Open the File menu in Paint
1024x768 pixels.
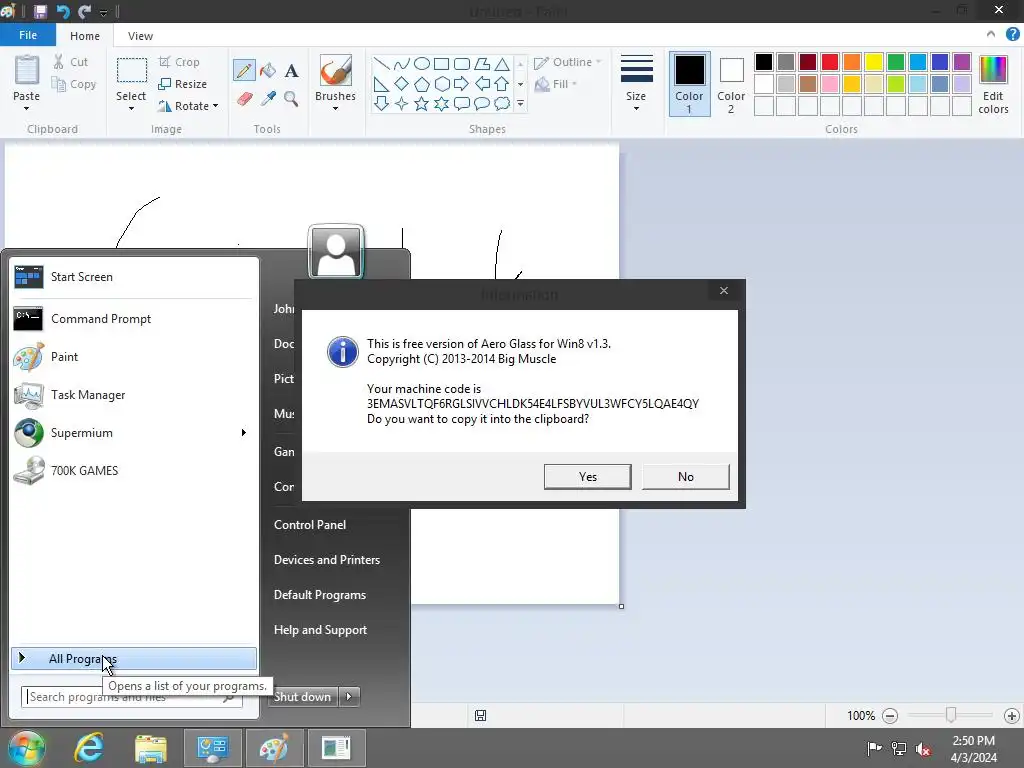click(27, 35)
